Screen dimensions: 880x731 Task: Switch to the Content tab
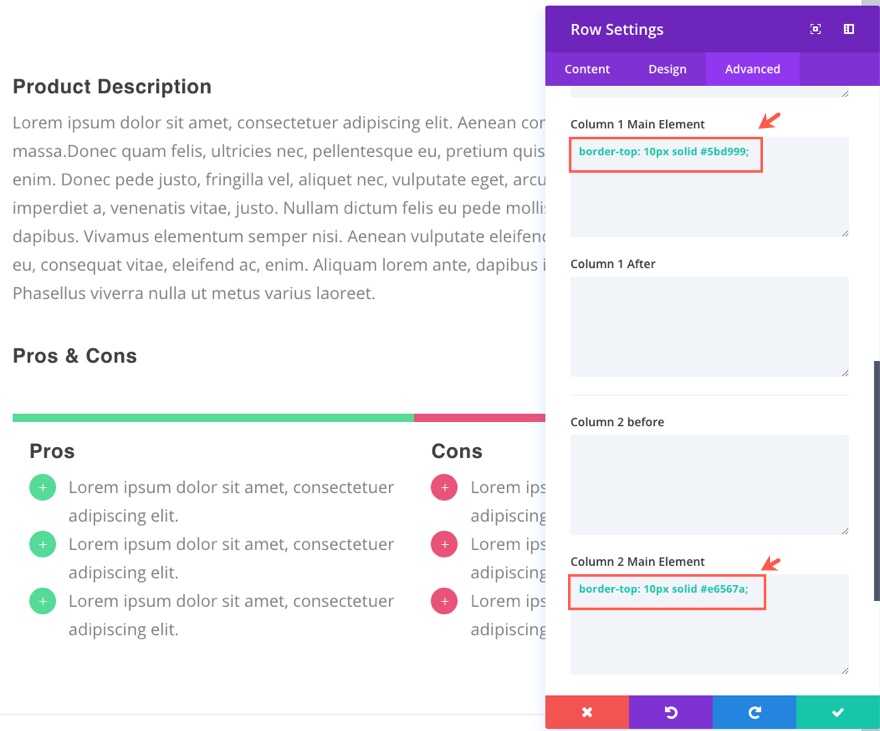[x=587, y=69]
